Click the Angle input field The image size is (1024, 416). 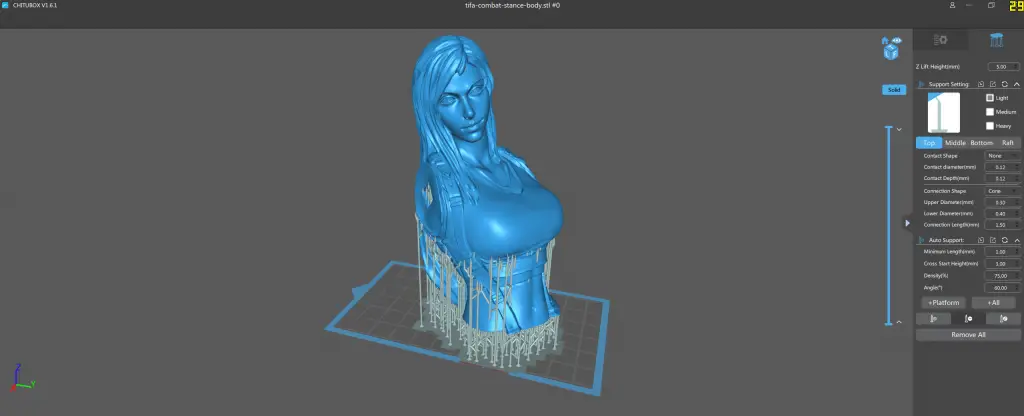pyautogui.click(x=1002, y=287)
